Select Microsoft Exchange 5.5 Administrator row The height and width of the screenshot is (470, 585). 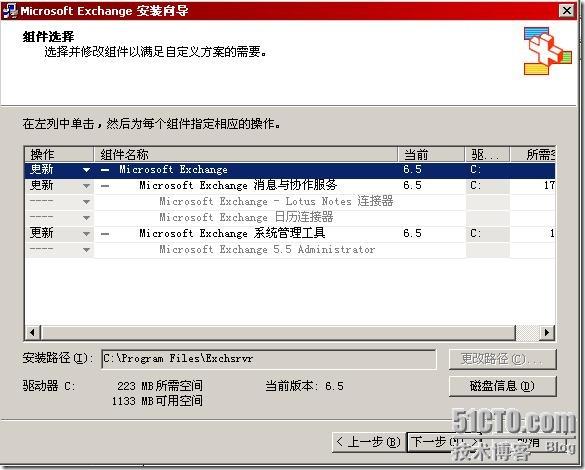tap(290, 250)
